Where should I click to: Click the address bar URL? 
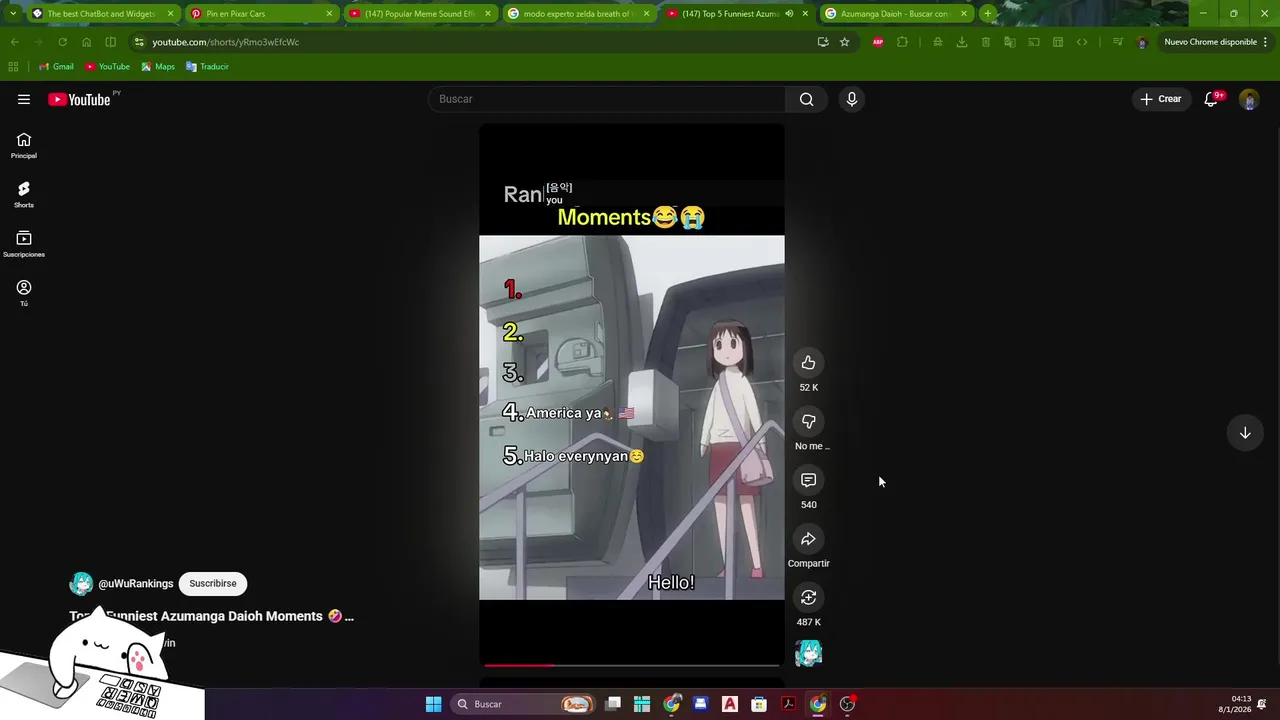[225, 42]
